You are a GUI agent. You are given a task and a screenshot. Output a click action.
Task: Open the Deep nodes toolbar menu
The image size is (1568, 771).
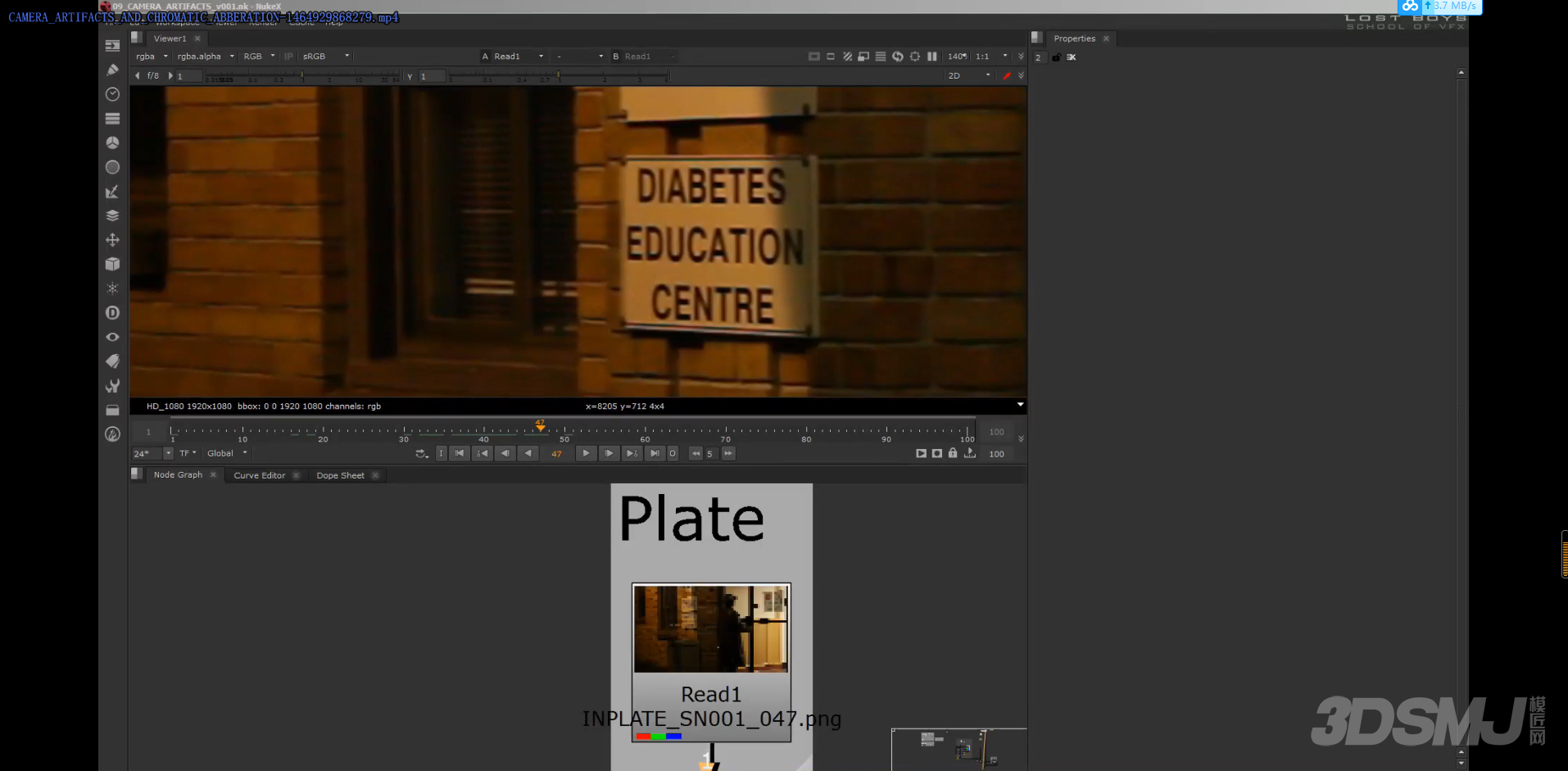tap(113, 313)
